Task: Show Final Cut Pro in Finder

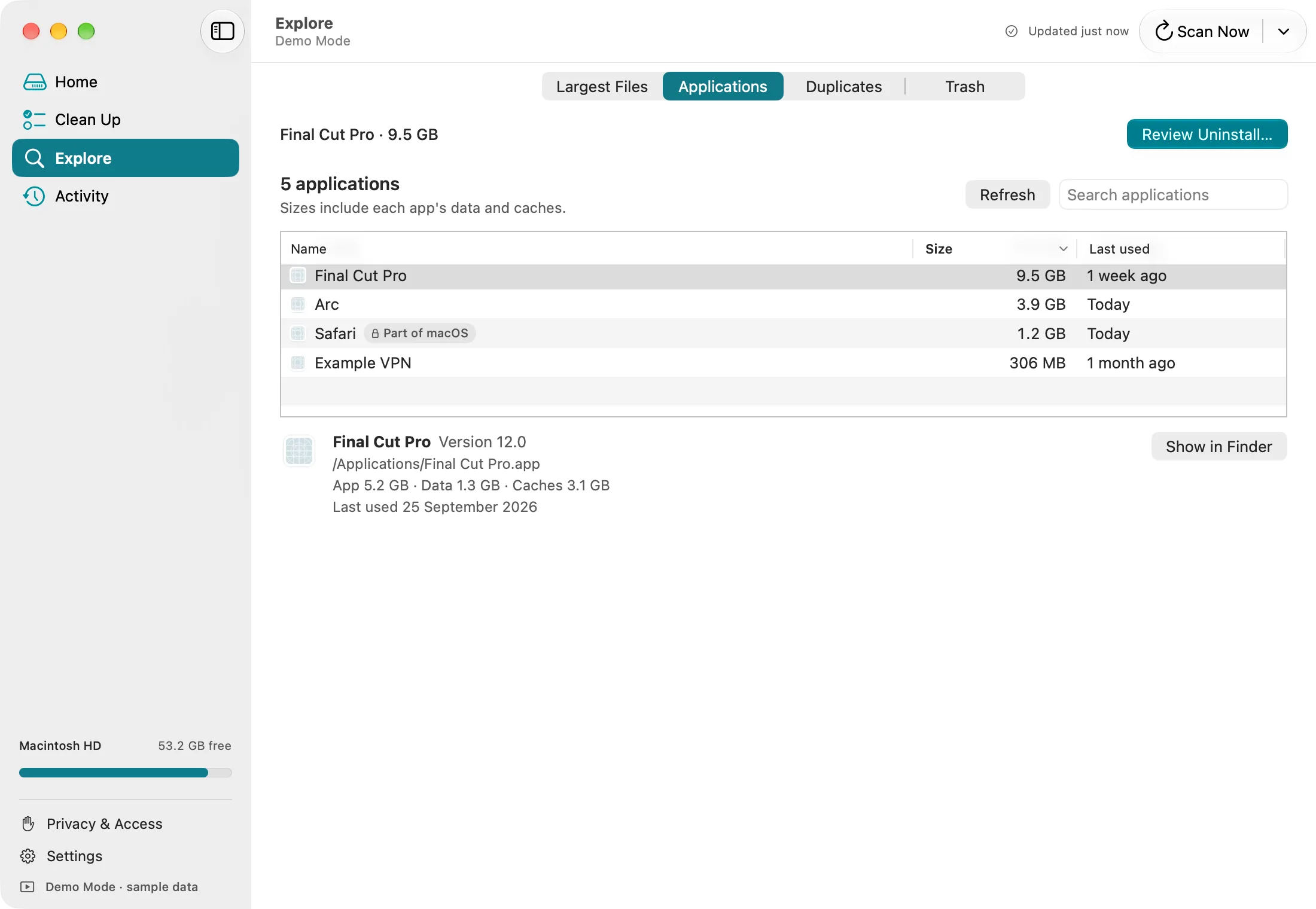Action: [1219, 447]
